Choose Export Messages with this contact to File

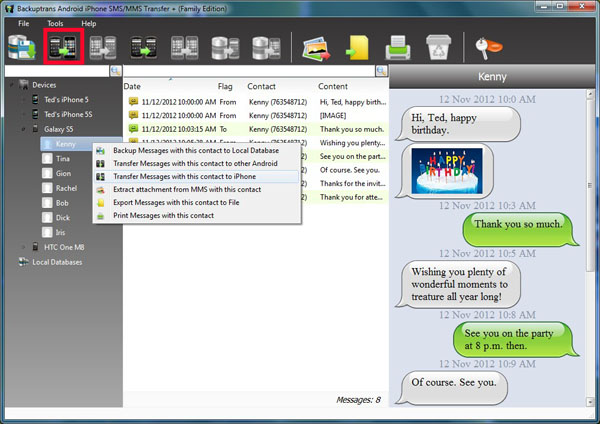click(x=196, y=202)
